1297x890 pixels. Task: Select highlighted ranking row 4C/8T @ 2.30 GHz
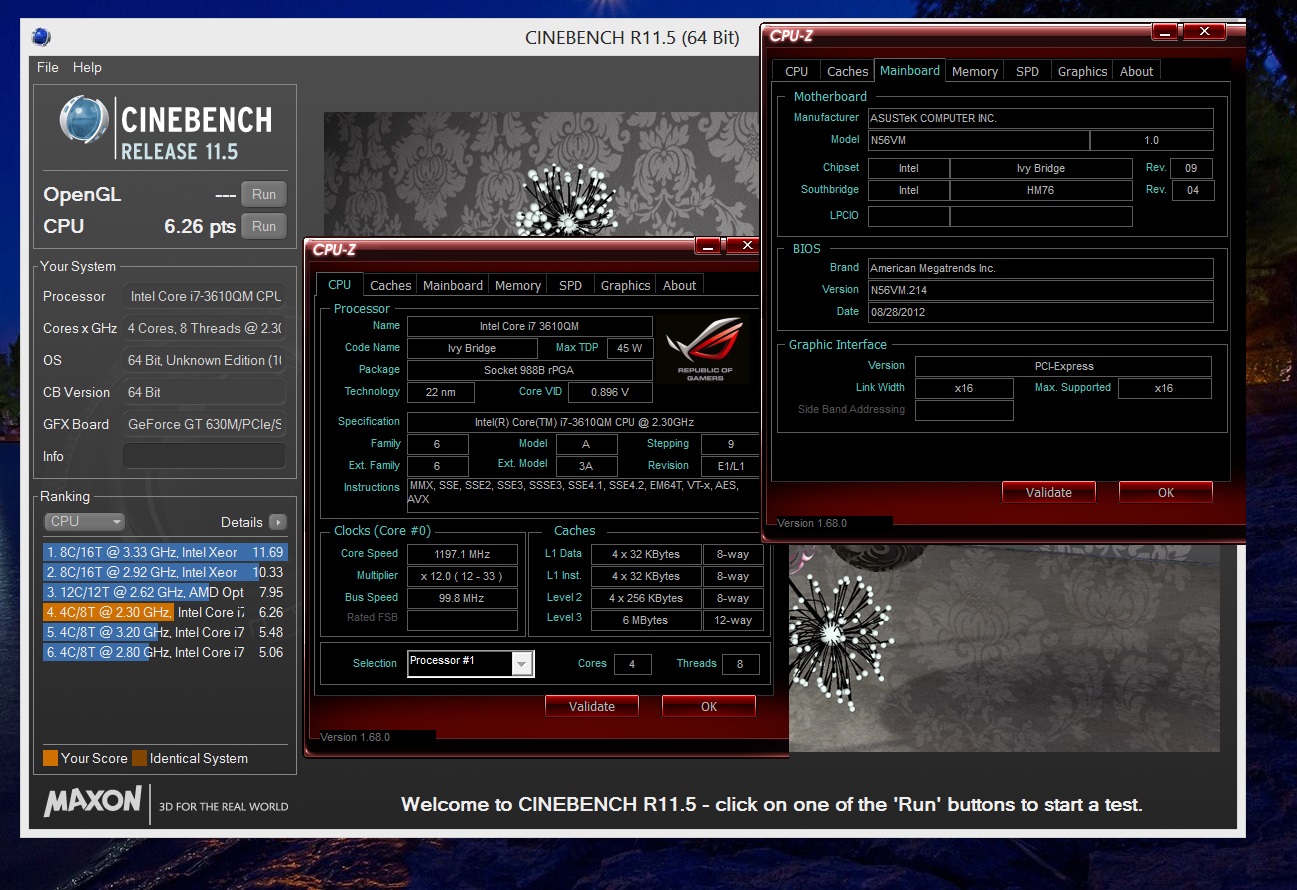point(165,612)
